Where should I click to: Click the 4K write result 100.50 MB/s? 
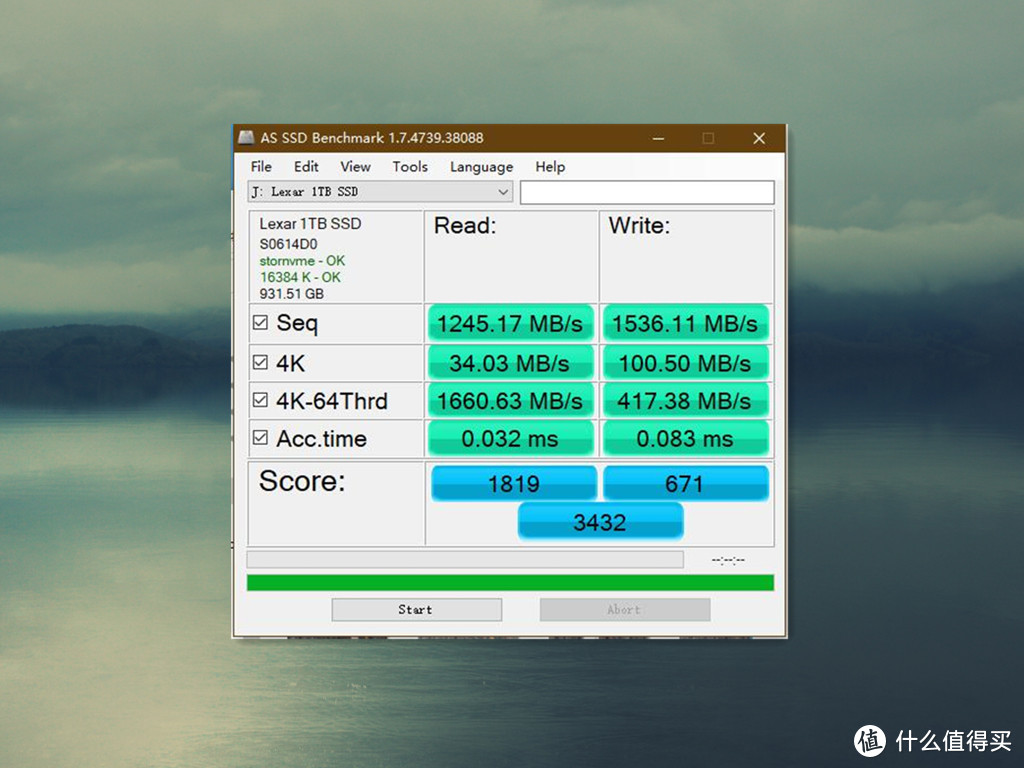[685, 363]
